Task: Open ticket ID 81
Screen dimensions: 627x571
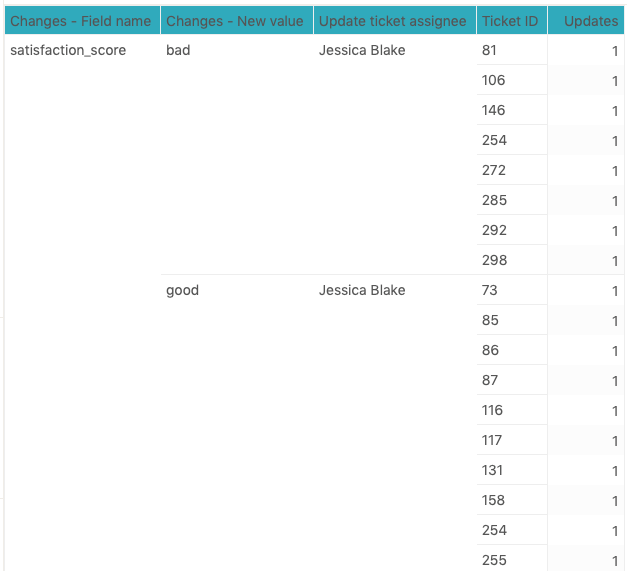Action: [x=489, y=50]
